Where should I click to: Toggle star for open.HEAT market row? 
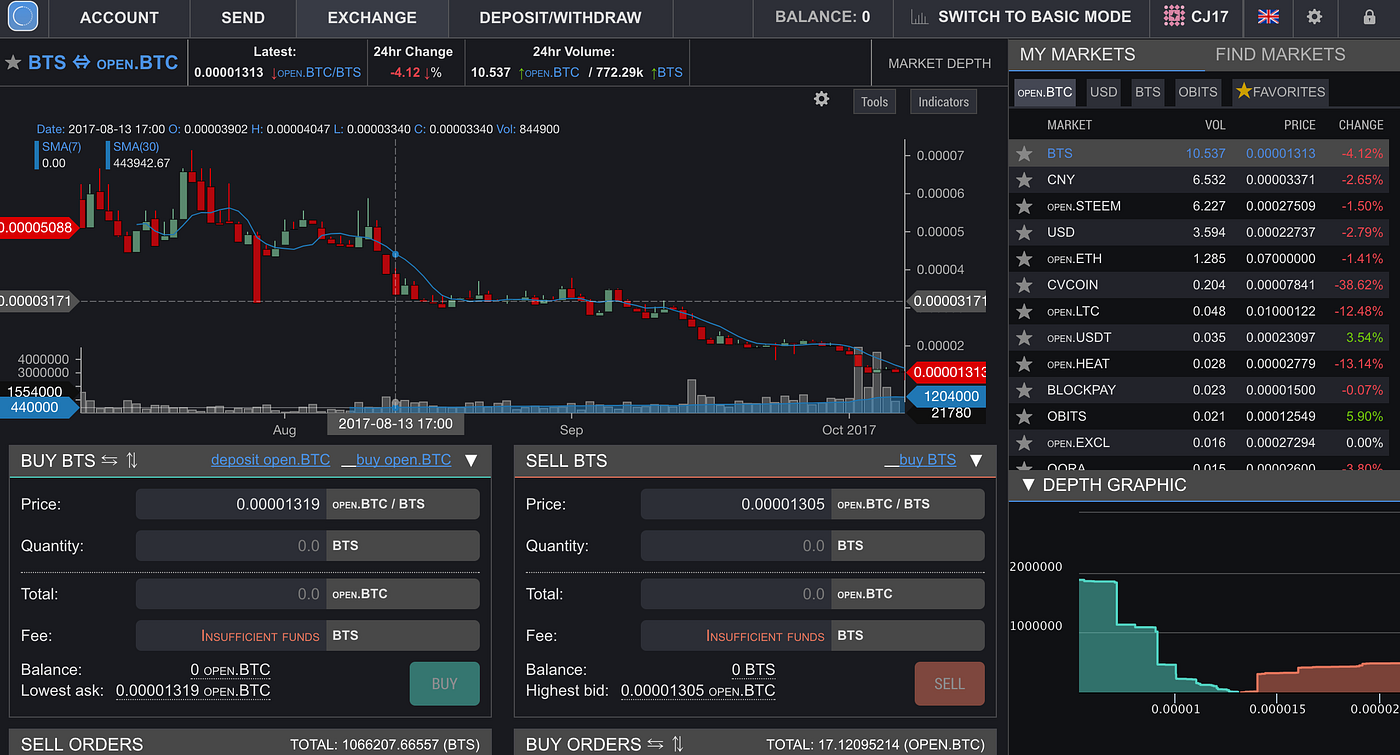(1024, 364)
